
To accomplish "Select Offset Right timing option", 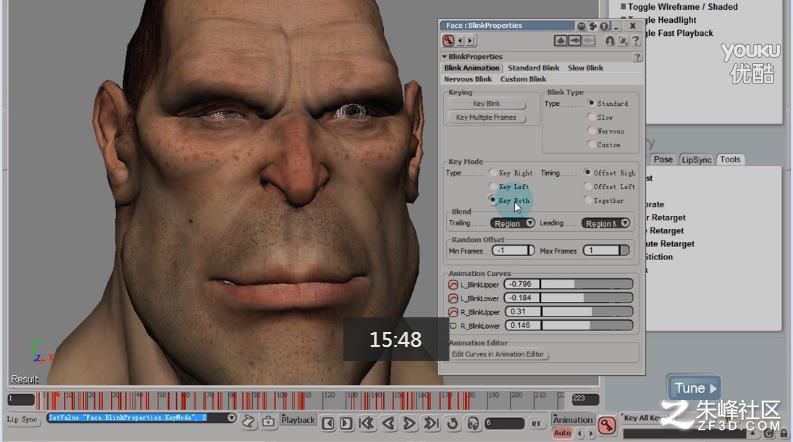I will tap(587, 172).
